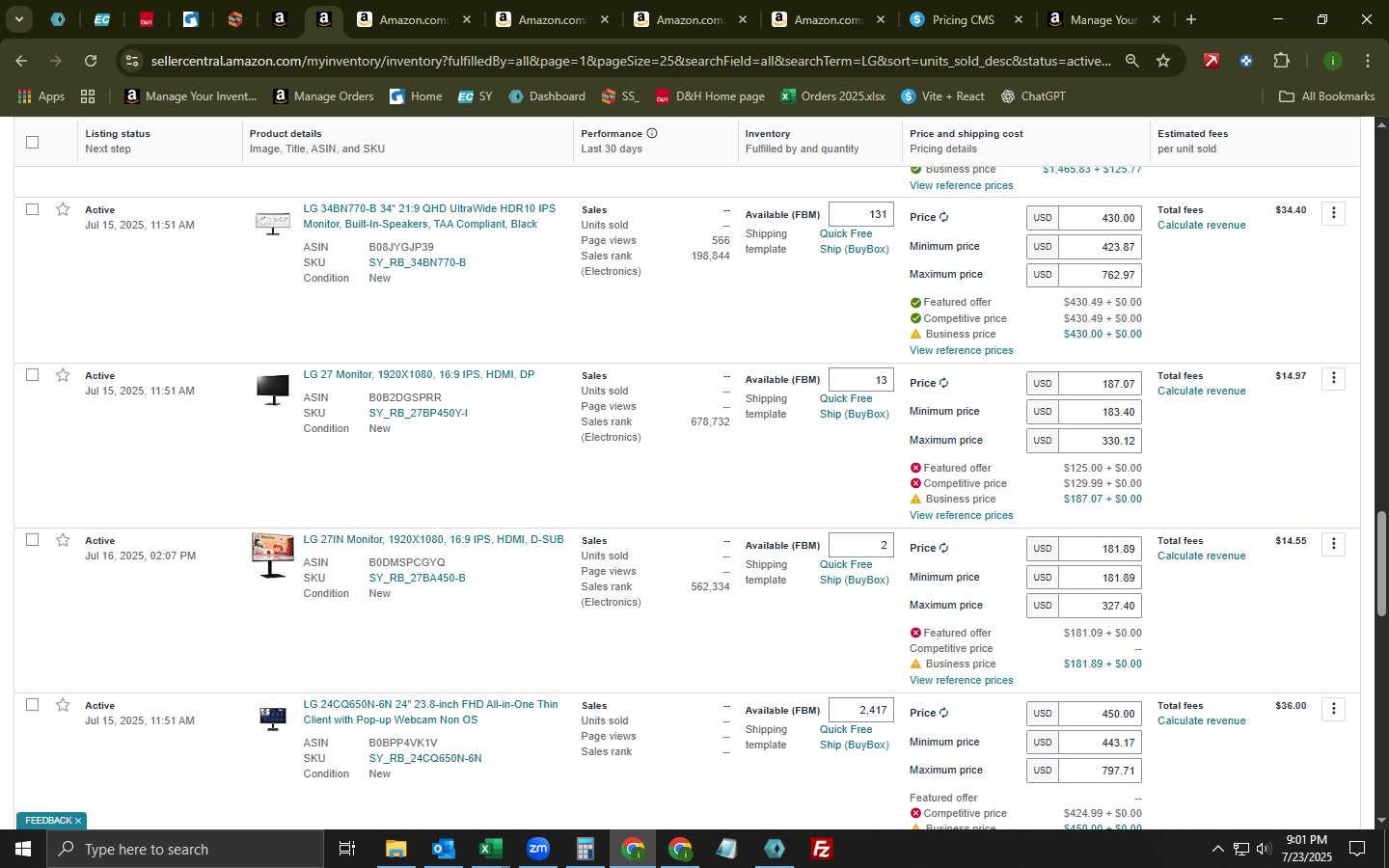Open info icon next to Performance header
The height and width of the screenshot is (868, 1389).
click(x=652, y=133)
